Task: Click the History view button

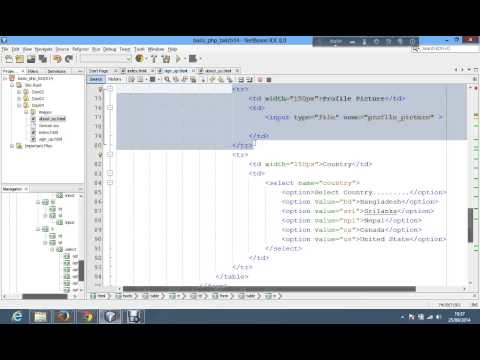Action: pos(115,79)
